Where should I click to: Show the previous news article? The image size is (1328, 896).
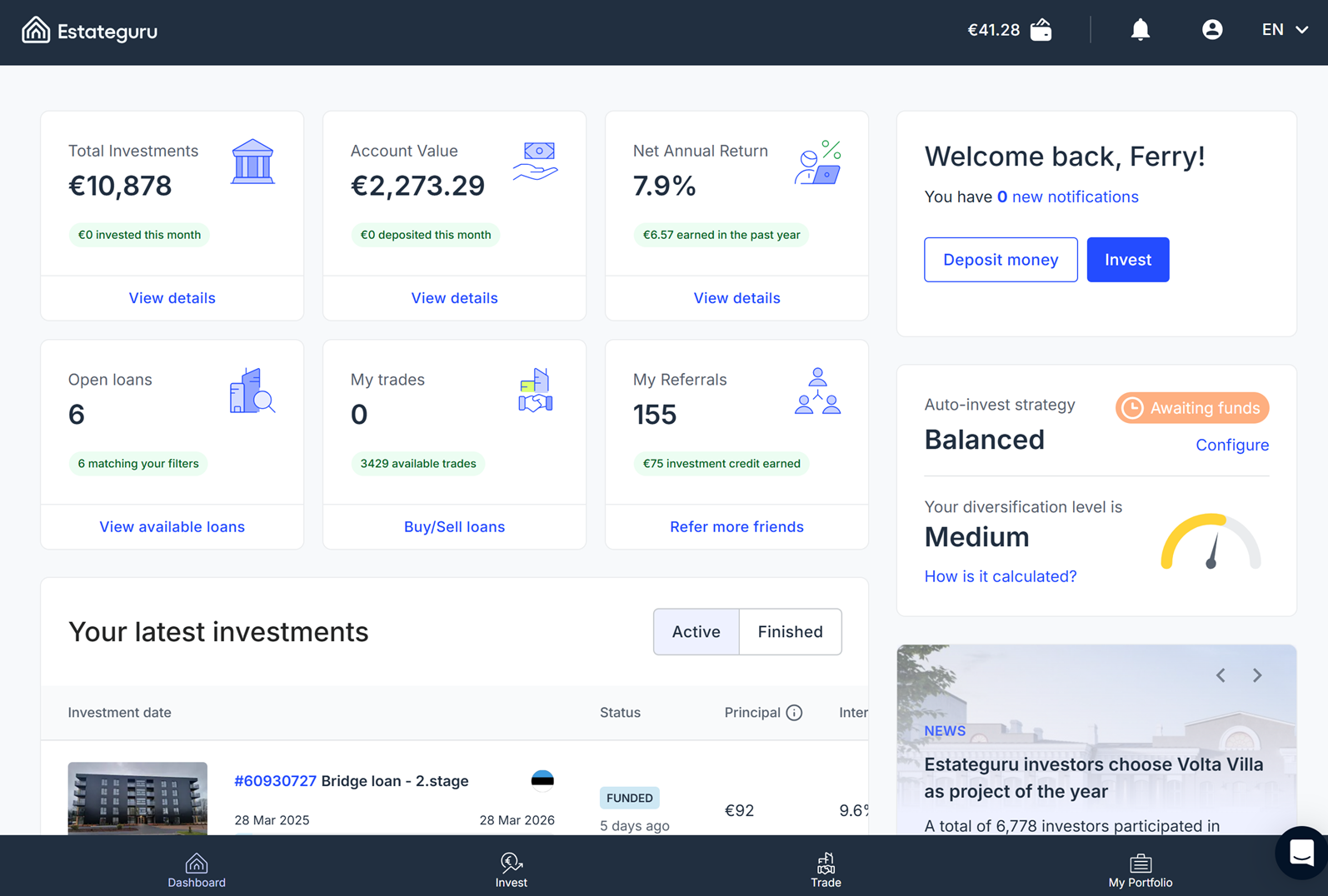tap(1221, 675)
